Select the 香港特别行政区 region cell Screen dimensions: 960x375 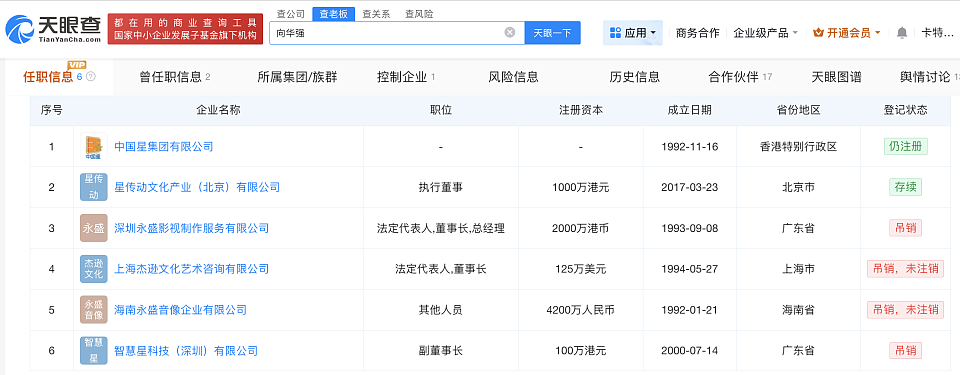(x=798, y=146)
